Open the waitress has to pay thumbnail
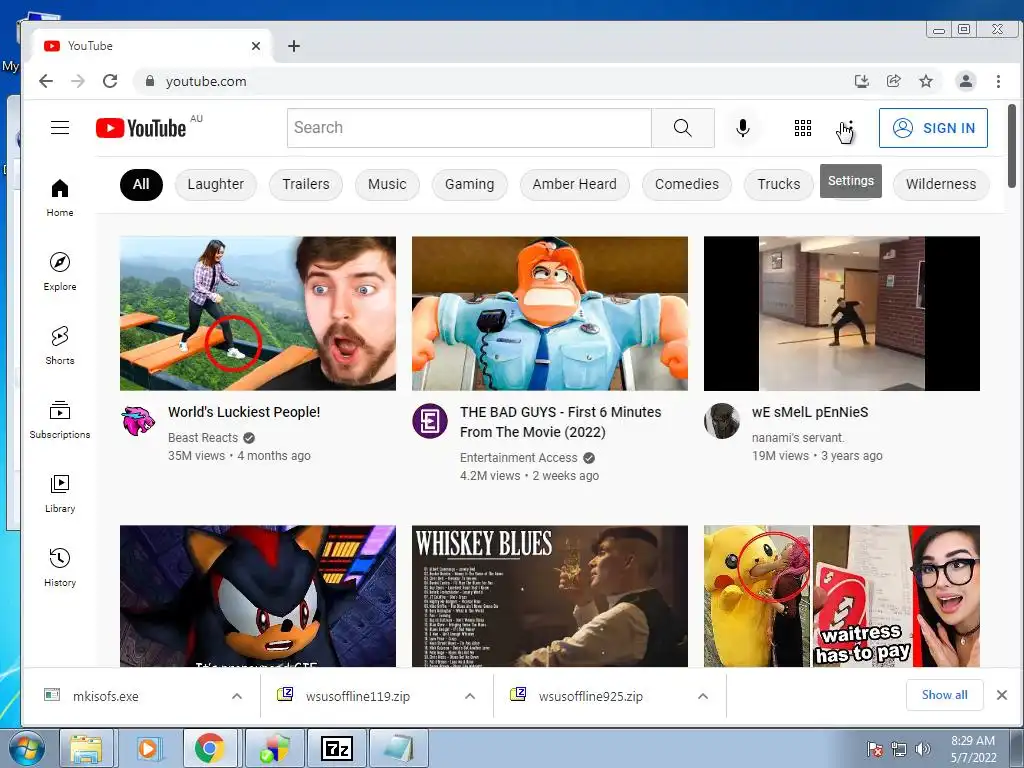The height and width of the screenshot is (768, 1024). pyautogui.click(x=842, y=596)
